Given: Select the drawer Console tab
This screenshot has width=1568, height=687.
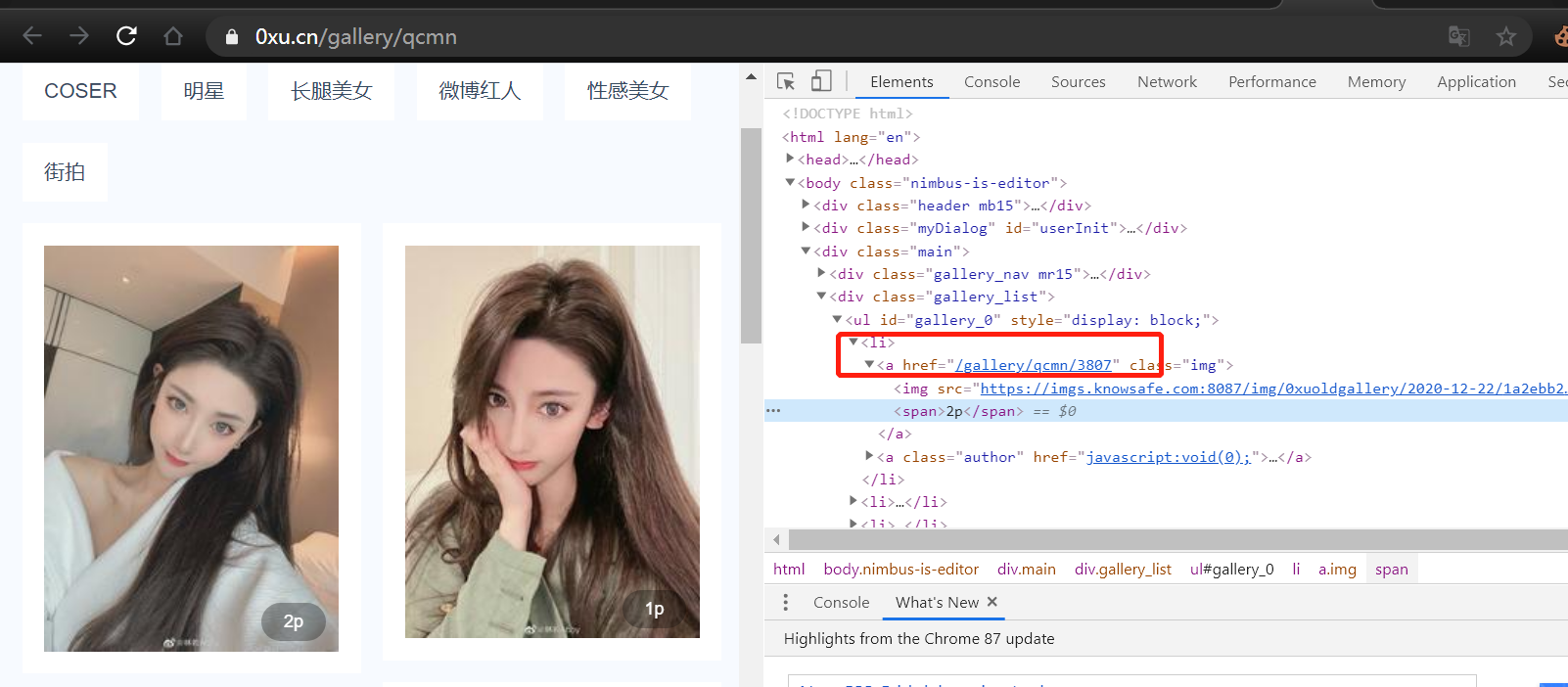Looking at the screenshot, I should (841, 603).
